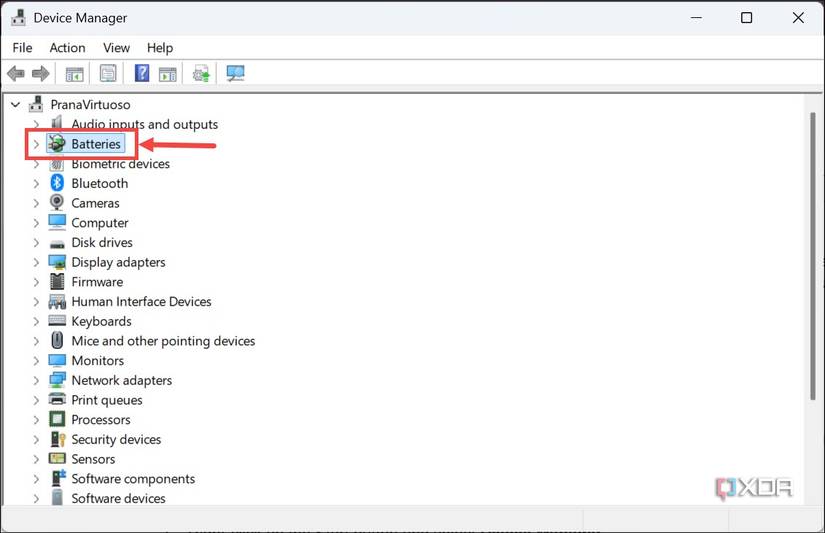Click the PranaVirtuoso computer icon
This screenshot has width=825, height=533.
[x=36, y=104]
